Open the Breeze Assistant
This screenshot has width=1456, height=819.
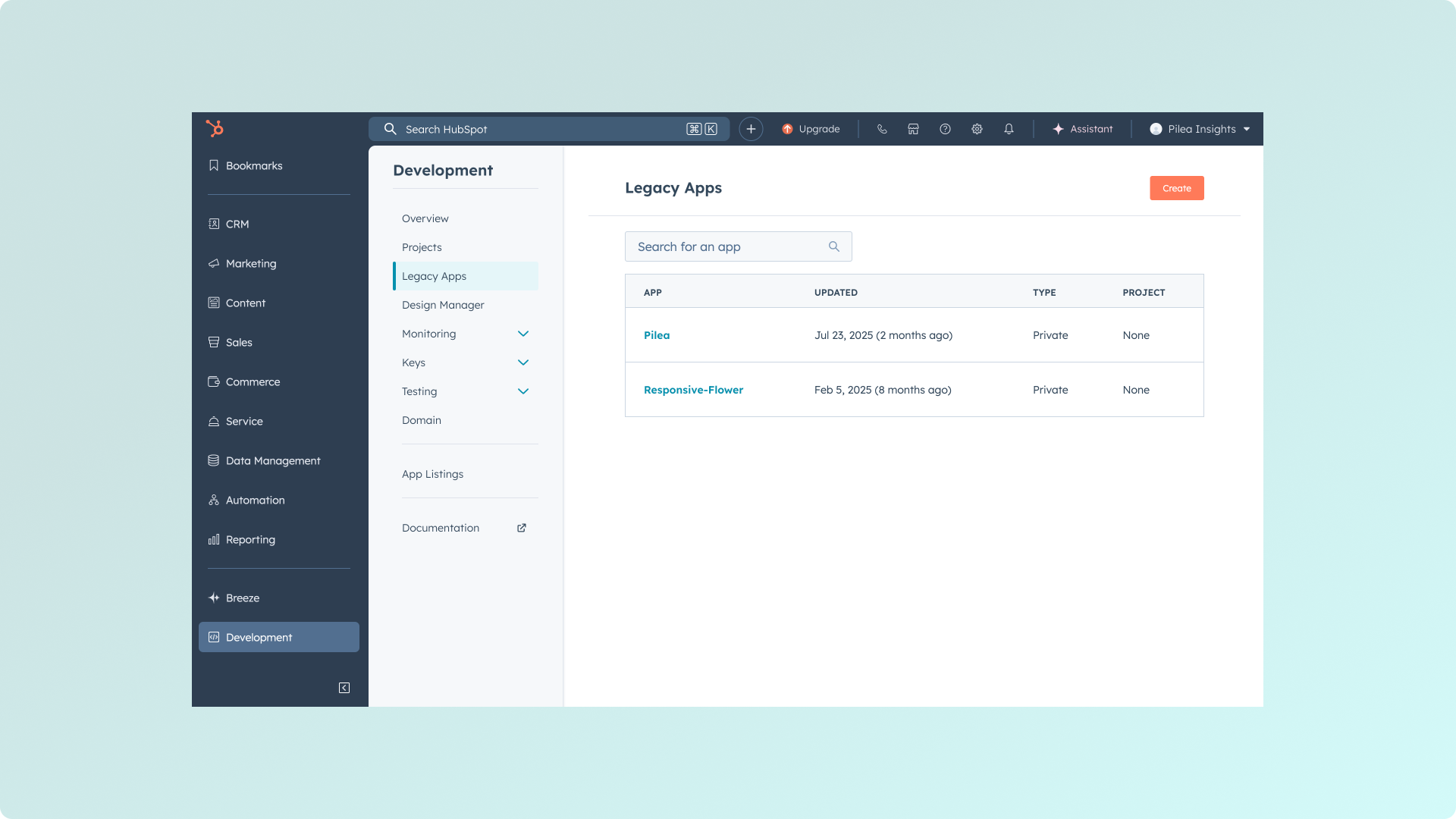1082,129
